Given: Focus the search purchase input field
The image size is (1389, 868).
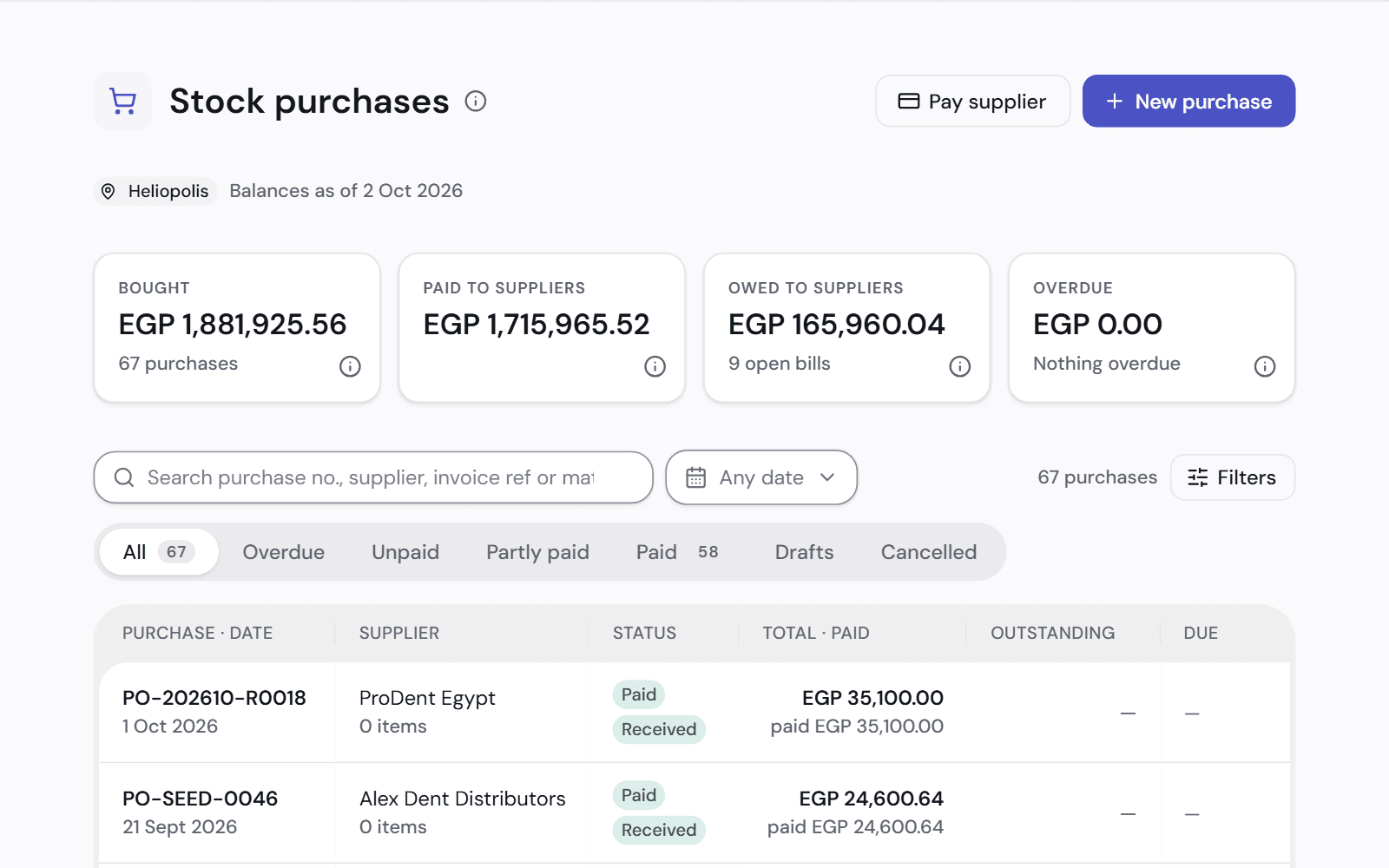Looking at the screenshot, I should point(373,477).
